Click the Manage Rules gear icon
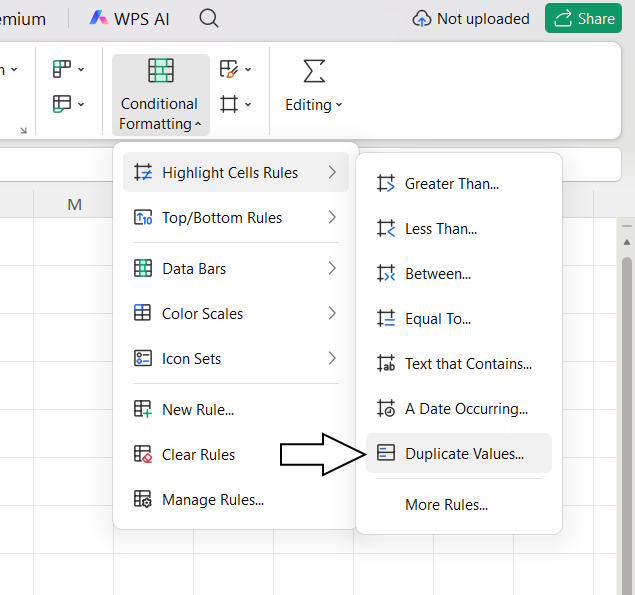The image size is (635, 595). click(143, 499)
